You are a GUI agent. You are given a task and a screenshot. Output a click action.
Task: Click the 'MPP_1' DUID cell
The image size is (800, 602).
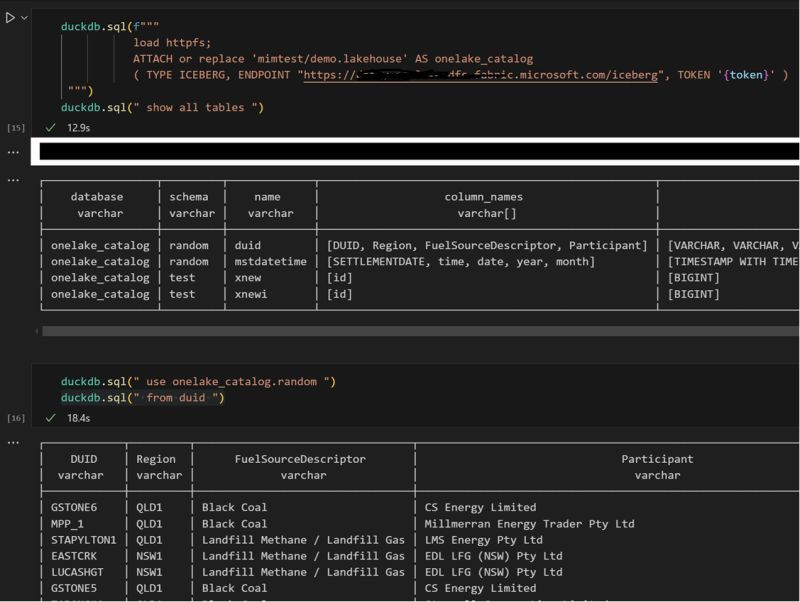click(x=67, y=524)
